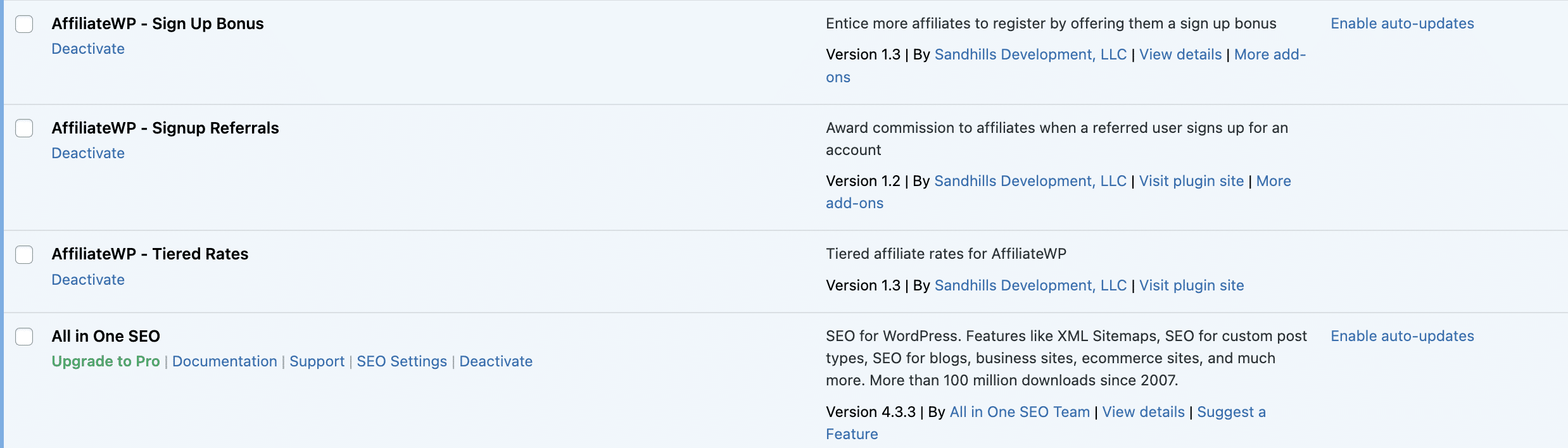Click the 'SEO for WordPress' description text
Viewport: 1568px width, 448px height.
point(1066,358)
